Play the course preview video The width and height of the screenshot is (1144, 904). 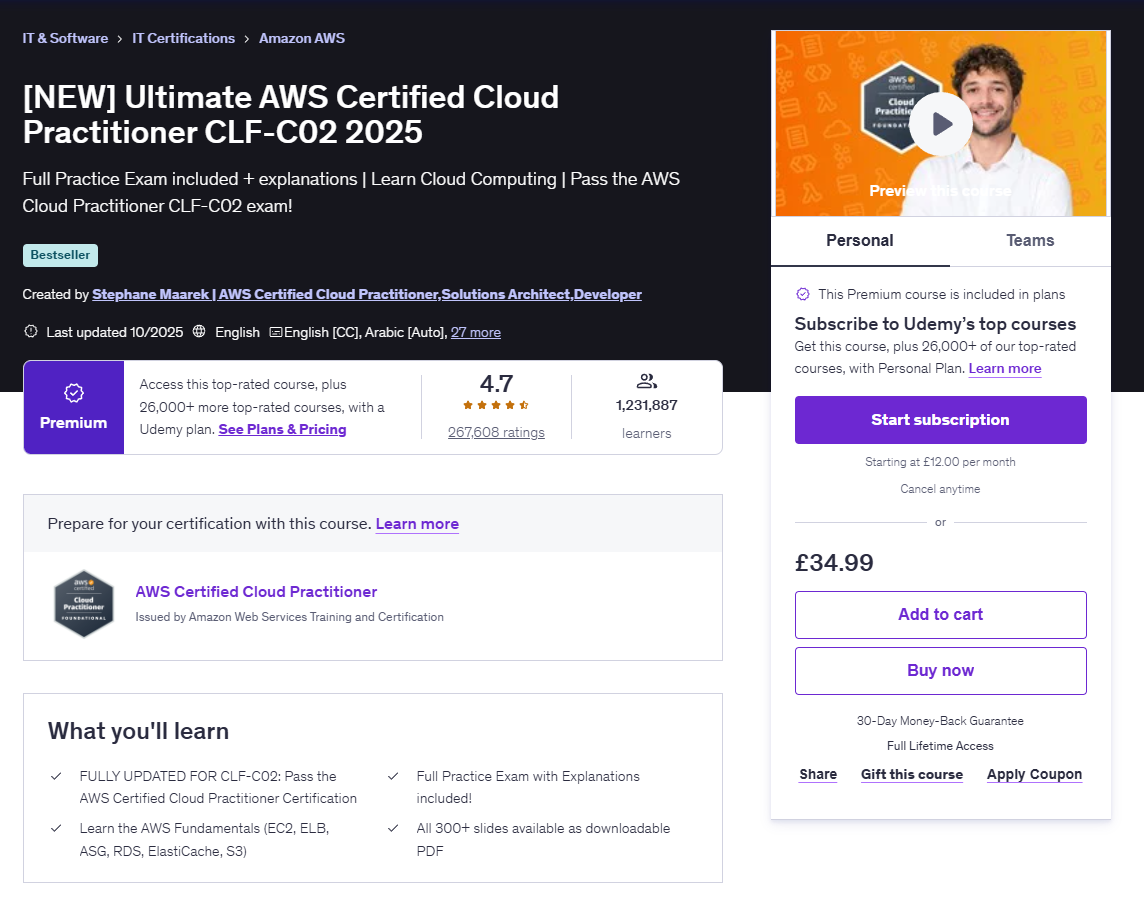coord(941,124)
